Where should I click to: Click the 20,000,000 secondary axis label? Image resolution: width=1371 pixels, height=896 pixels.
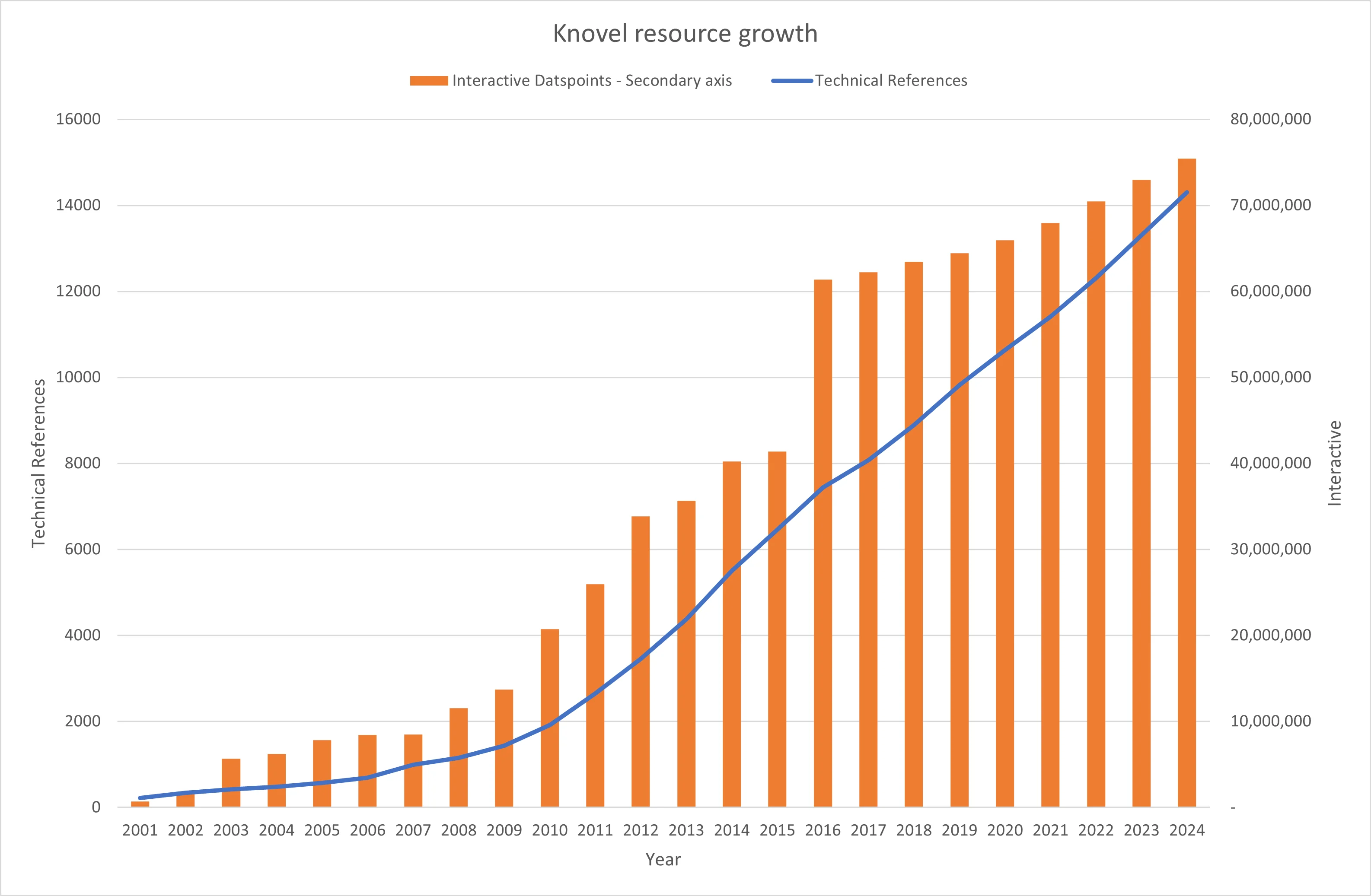(x=1271, y=635)
